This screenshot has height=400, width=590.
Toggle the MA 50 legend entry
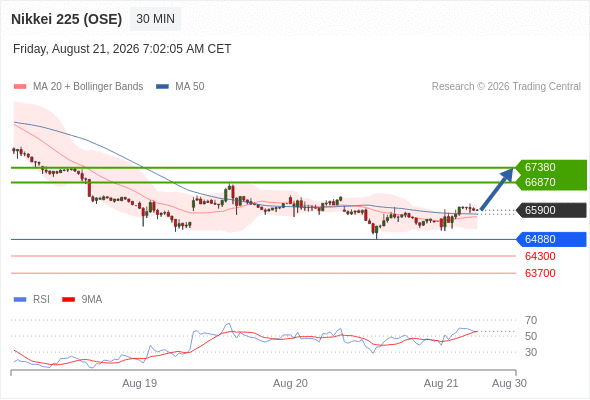click(180, 87)
